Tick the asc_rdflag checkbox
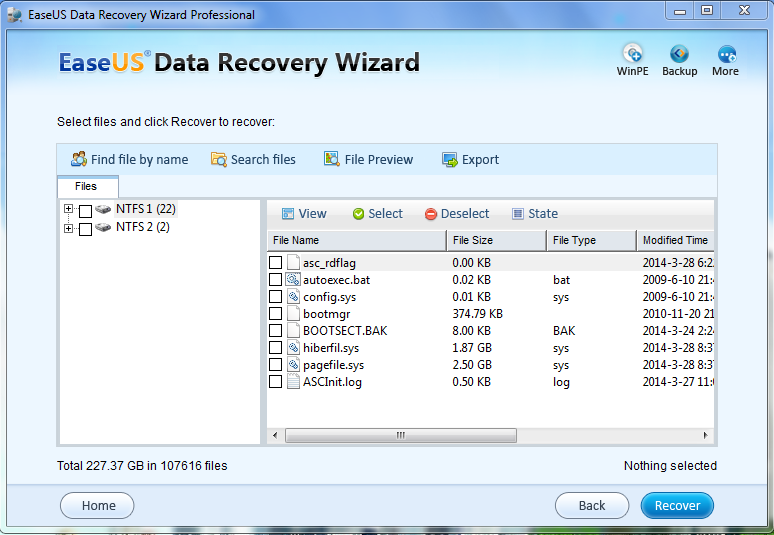The height and width of the screenshot is (535, 774). click(275, 263)
